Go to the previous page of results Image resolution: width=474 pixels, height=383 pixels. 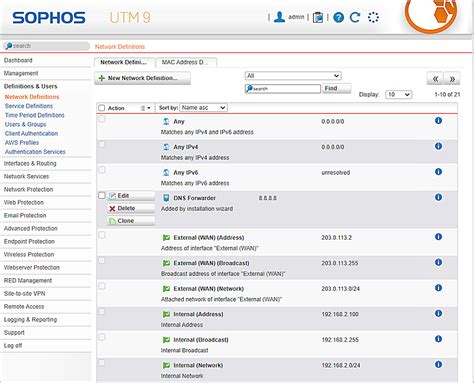(435, 79)
